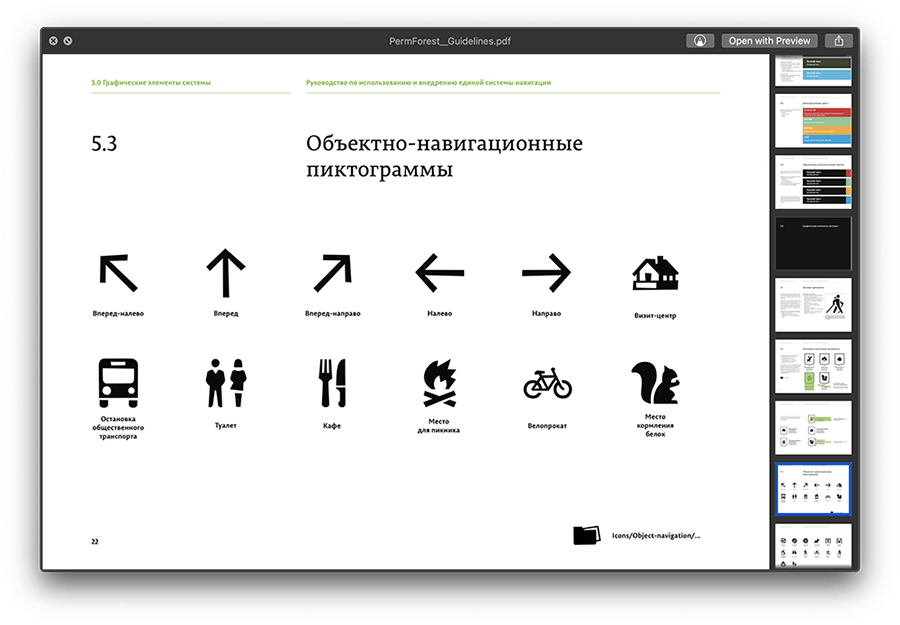Select the squirrel feeding place pictogram
The height and width of the screenshot is (625, 900).
click(x=655, y=383)
